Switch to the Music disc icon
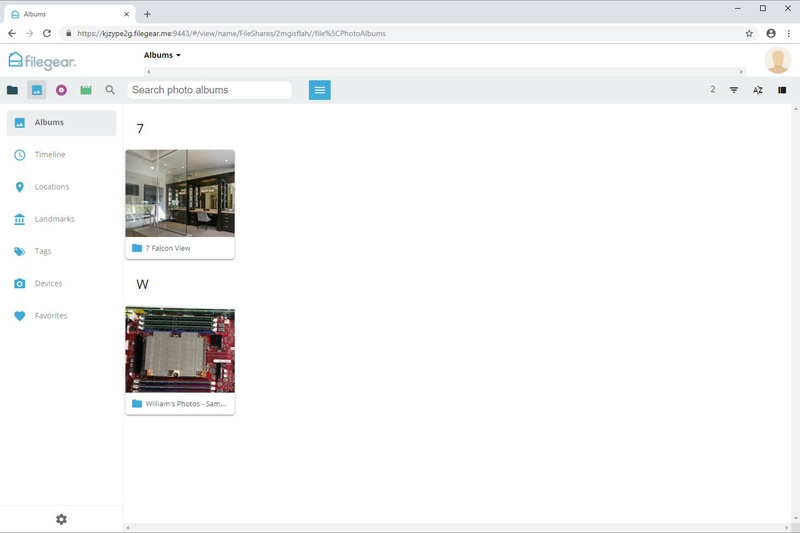This screenshot has width=800, height=533. click(x=61, y=90)
